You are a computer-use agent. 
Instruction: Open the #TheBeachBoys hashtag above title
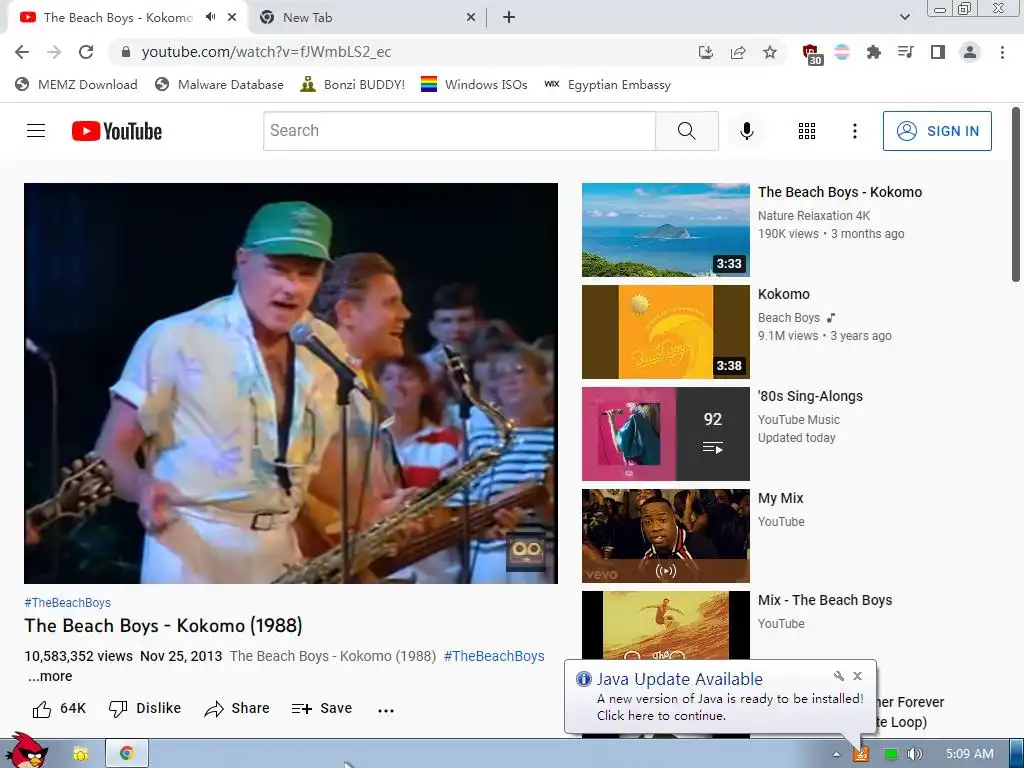67,603
